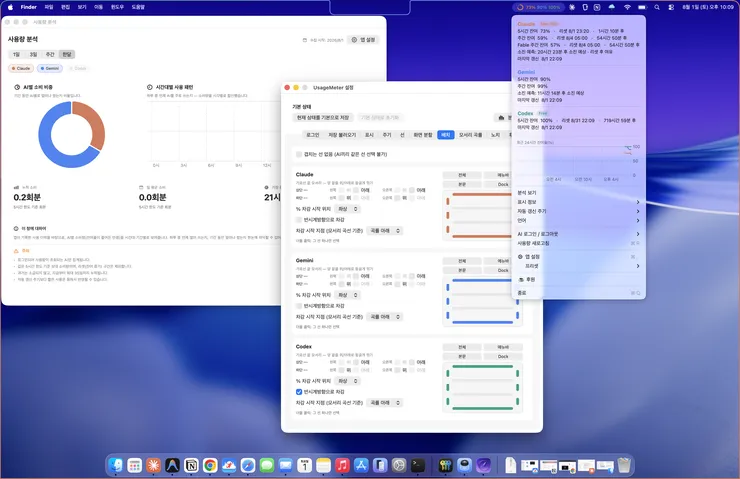Open Spotlight search in the menu bar

657,7
